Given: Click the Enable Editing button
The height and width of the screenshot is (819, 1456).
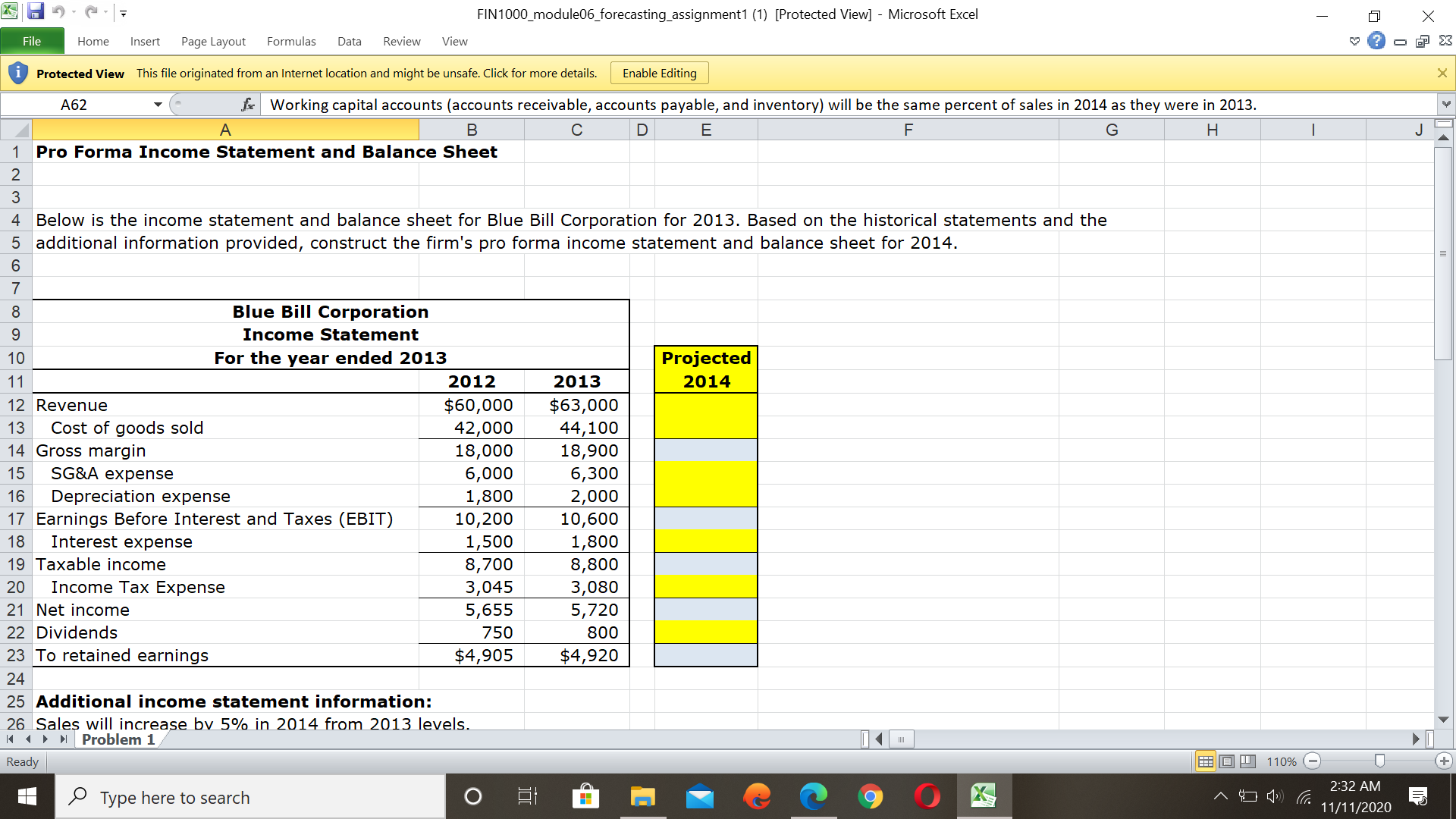Looking at the screenshot, I should coord(659,73).
